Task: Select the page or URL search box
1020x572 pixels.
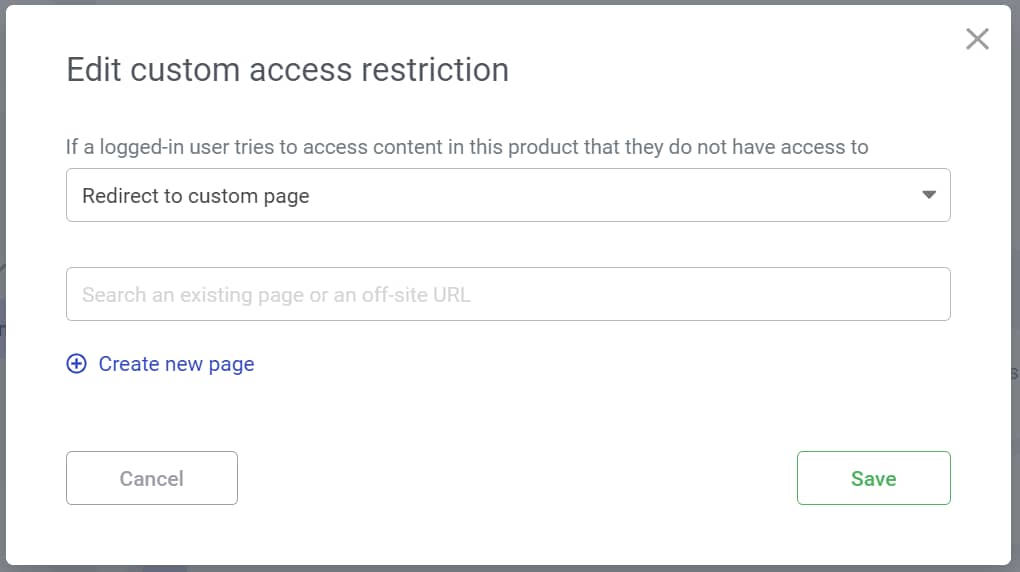Action: tap(507, 294)
